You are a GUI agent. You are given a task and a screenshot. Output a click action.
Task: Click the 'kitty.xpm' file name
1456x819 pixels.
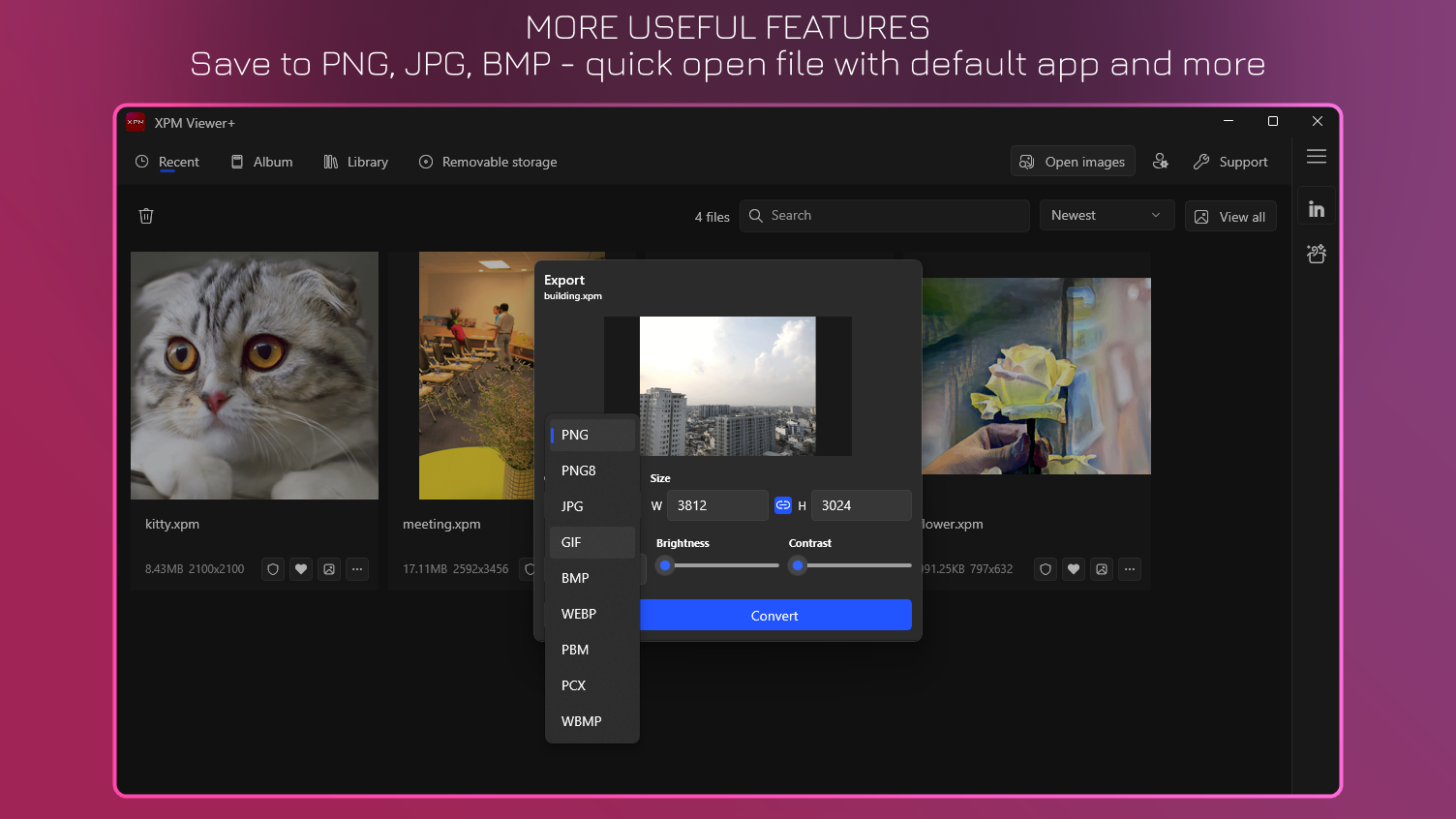[172, 524]
